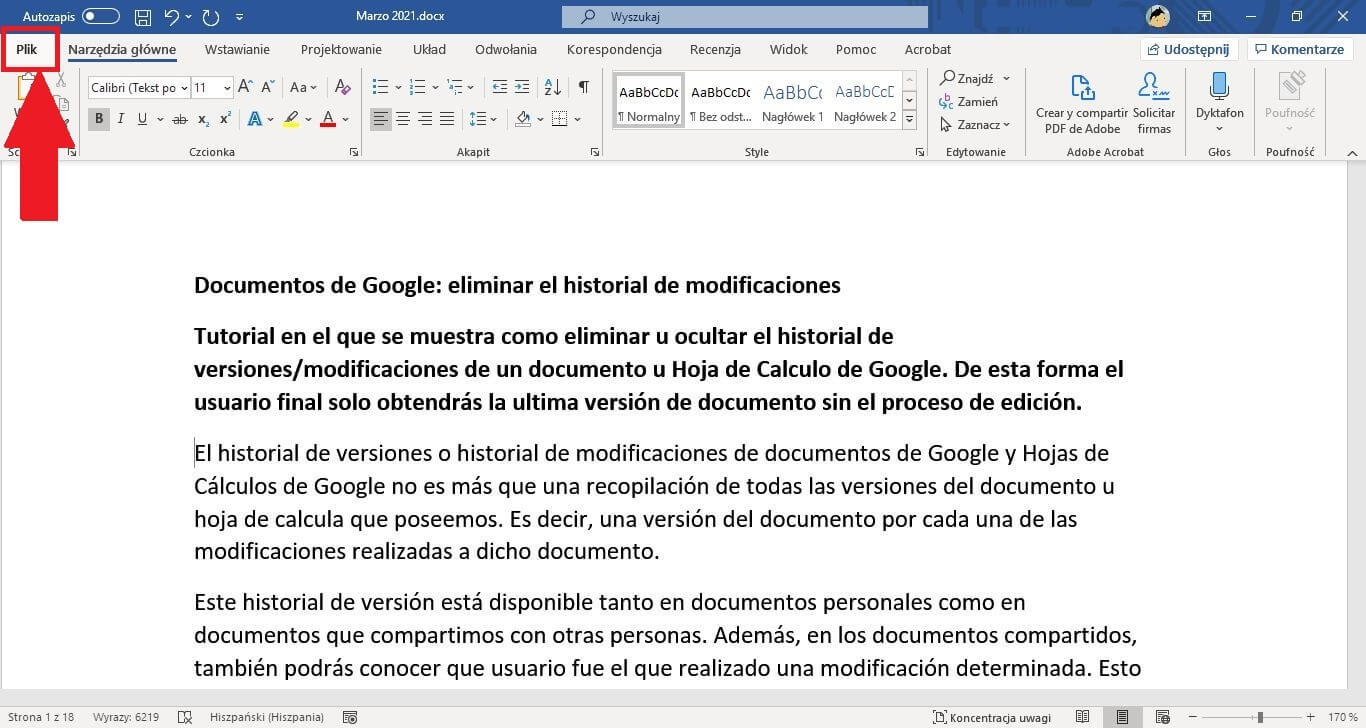Toggle Show paragraph marks pilcrow
The image size is (1366, 728).
[583, 88]
